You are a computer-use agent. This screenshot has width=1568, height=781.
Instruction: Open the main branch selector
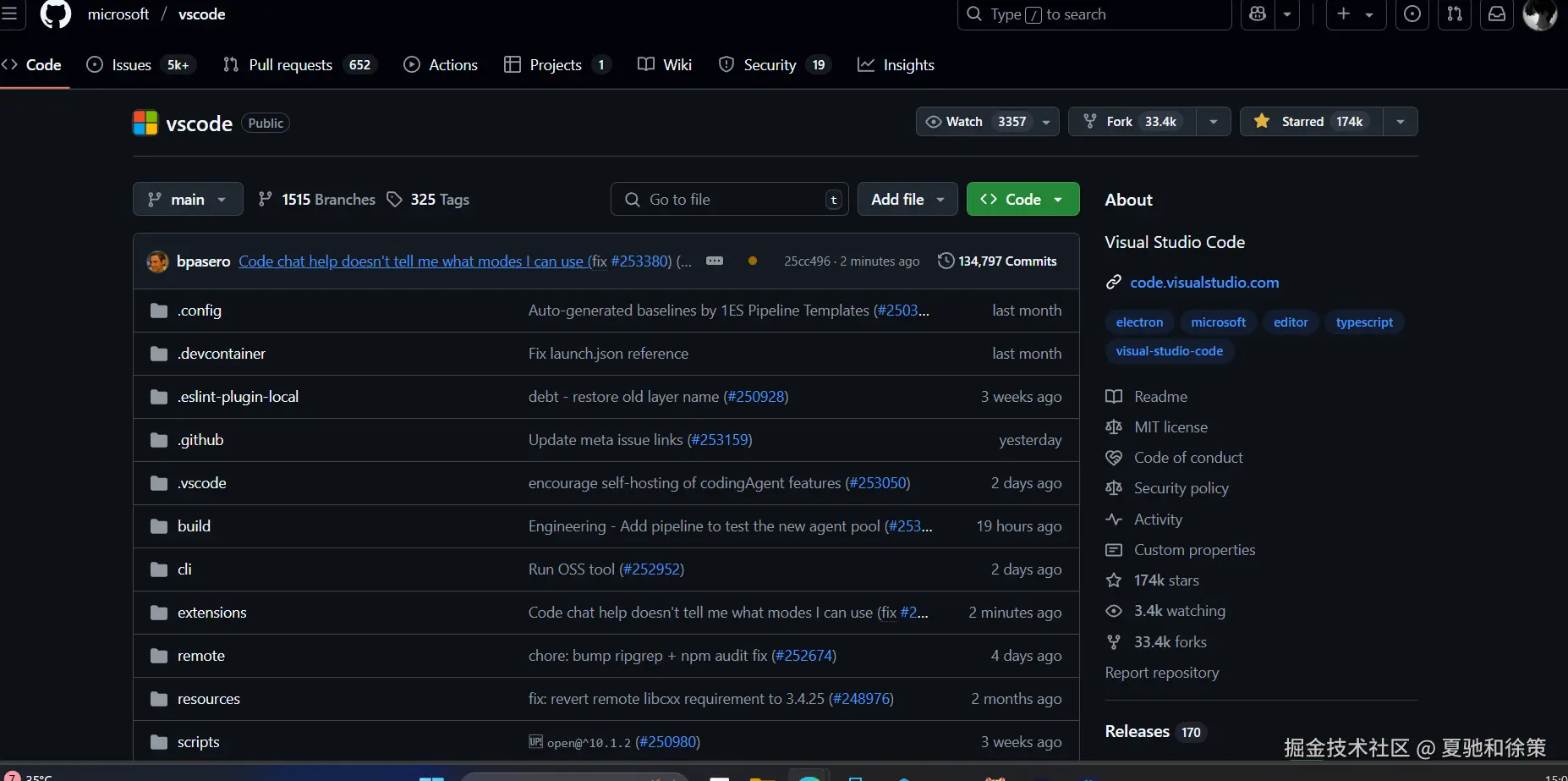pos(188,199)
